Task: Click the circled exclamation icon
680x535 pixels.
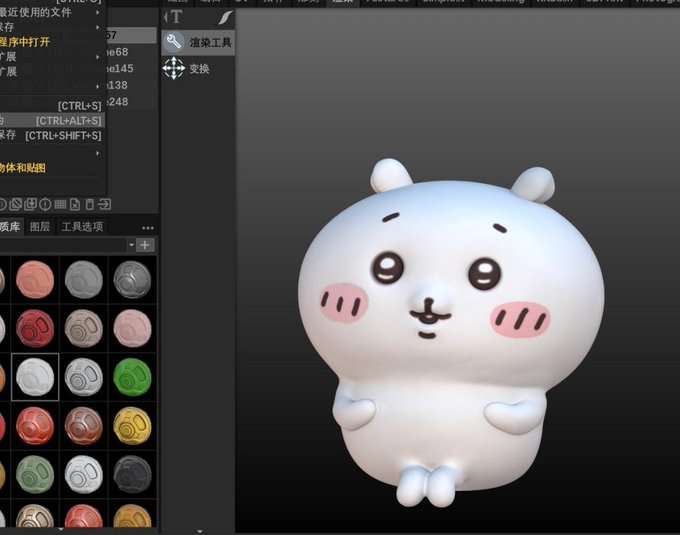Action: click(45, 204)
